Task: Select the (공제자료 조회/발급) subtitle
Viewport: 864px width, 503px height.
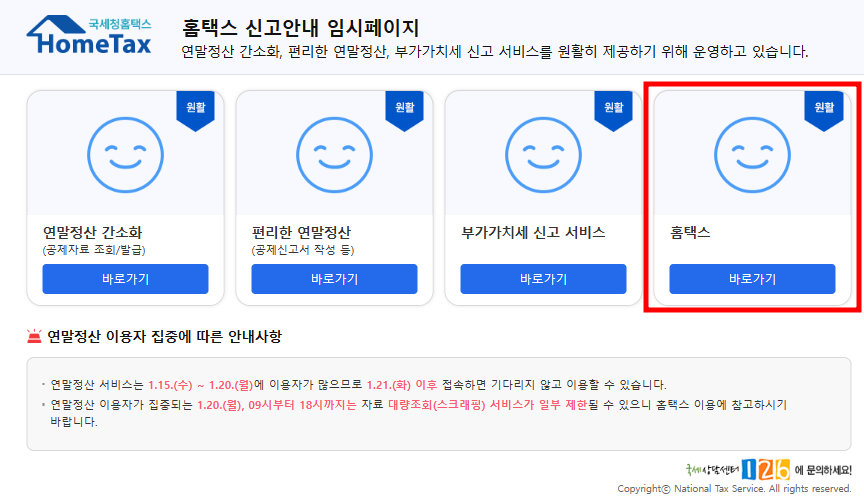Action: pyautogui.click(x=94, y=250)
